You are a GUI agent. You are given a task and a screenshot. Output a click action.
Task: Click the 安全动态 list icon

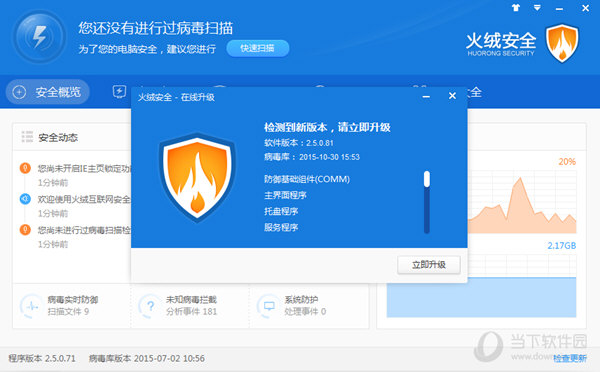click(x=27, y=137)
